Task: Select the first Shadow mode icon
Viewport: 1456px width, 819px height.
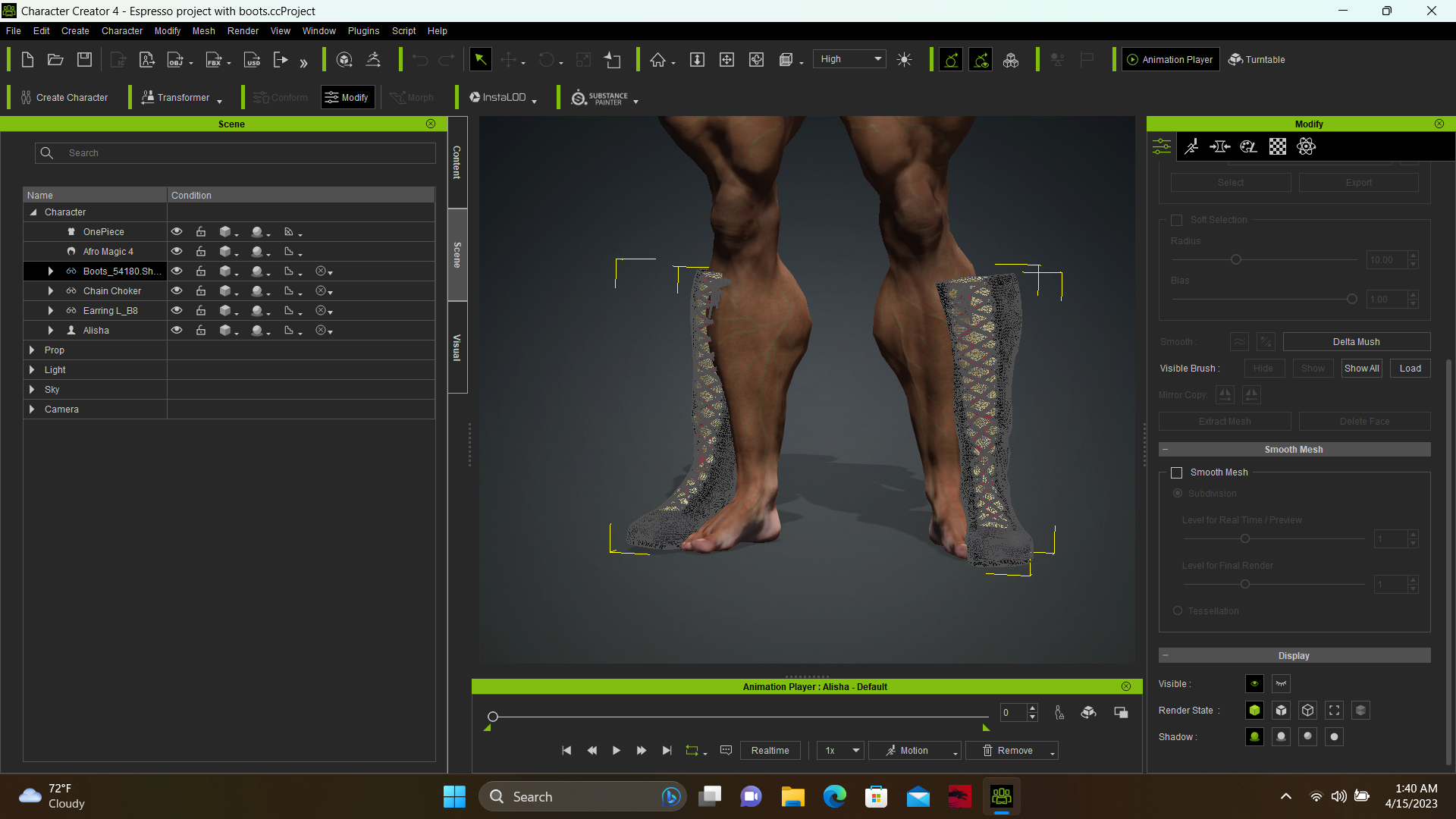Action: point(1254,737)
